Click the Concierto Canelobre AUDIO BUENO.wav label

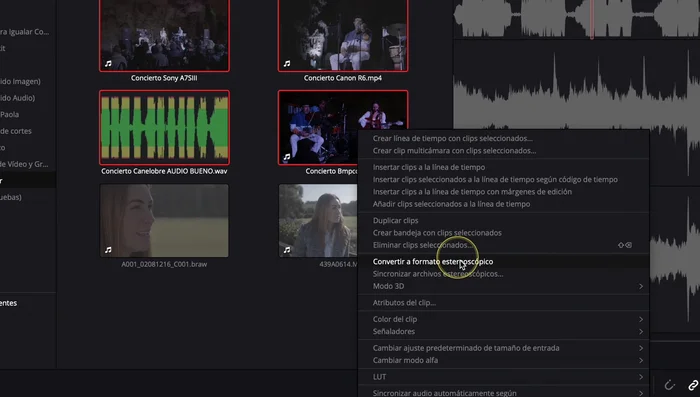pos(164,171)
